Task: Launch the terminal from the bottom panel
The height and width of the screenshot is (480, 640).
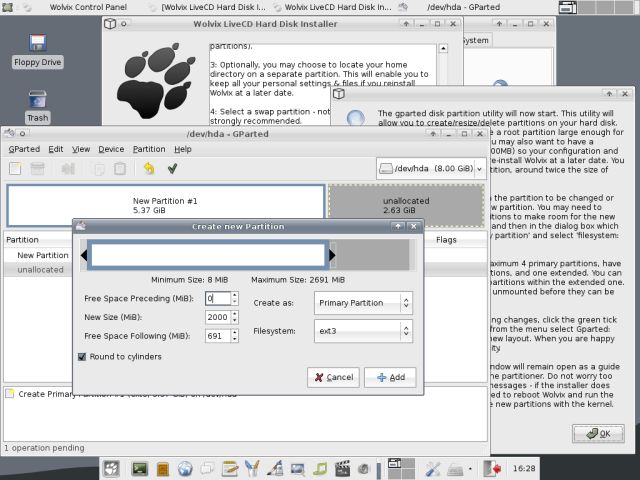Action: (139, 468)
